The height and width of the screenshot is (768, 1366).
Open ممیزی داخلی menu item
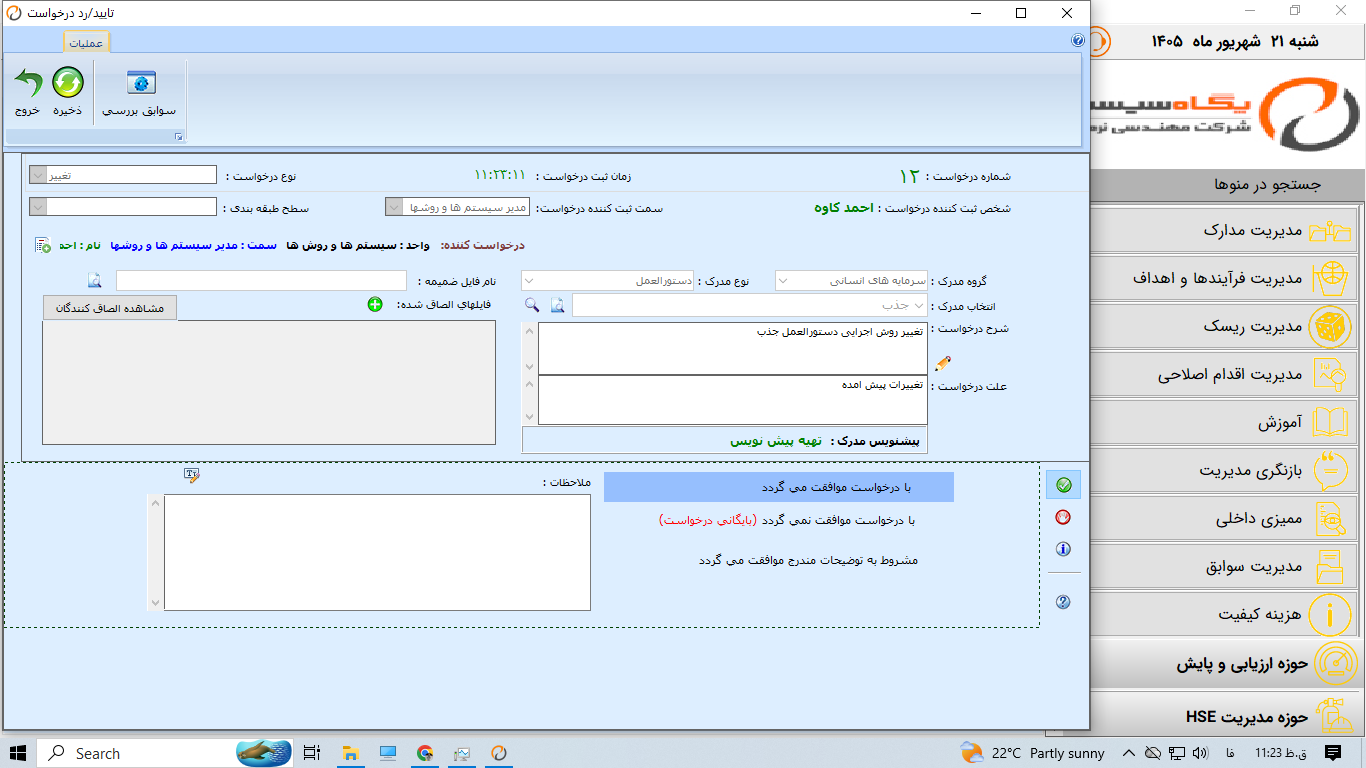[x=1224, y=519]
